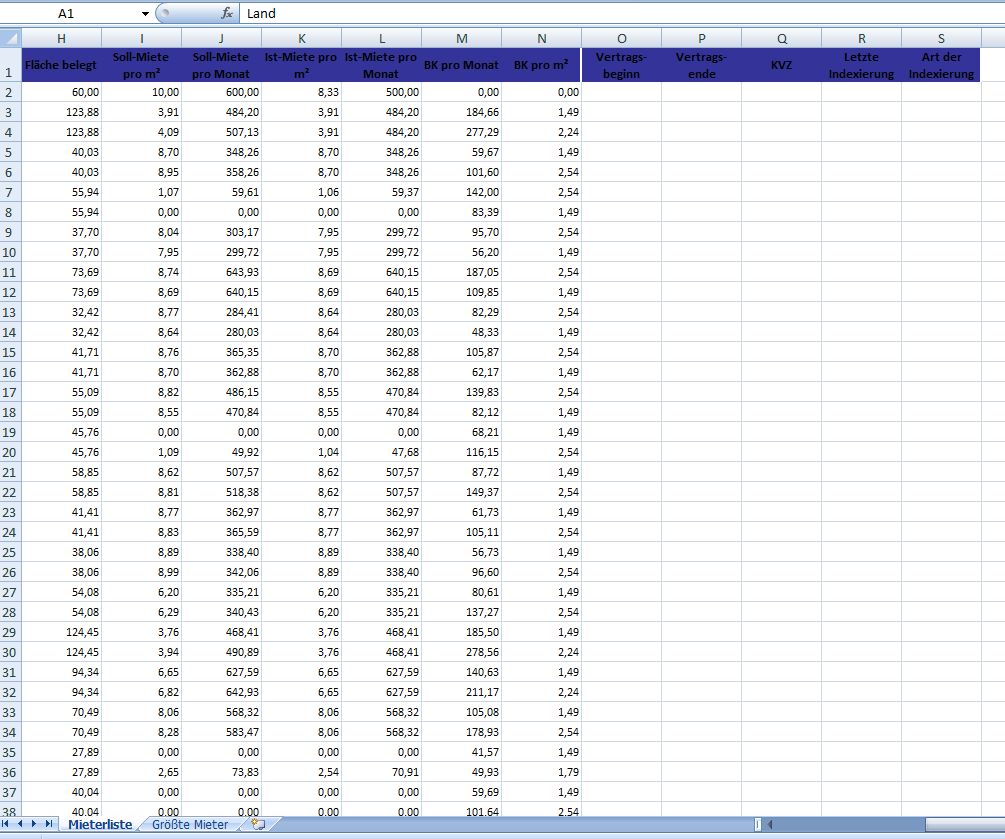The height and width of the screenshot is (839, 1005).
Task: Click the insert function fx icon
Action: click(x=226, y=13)
